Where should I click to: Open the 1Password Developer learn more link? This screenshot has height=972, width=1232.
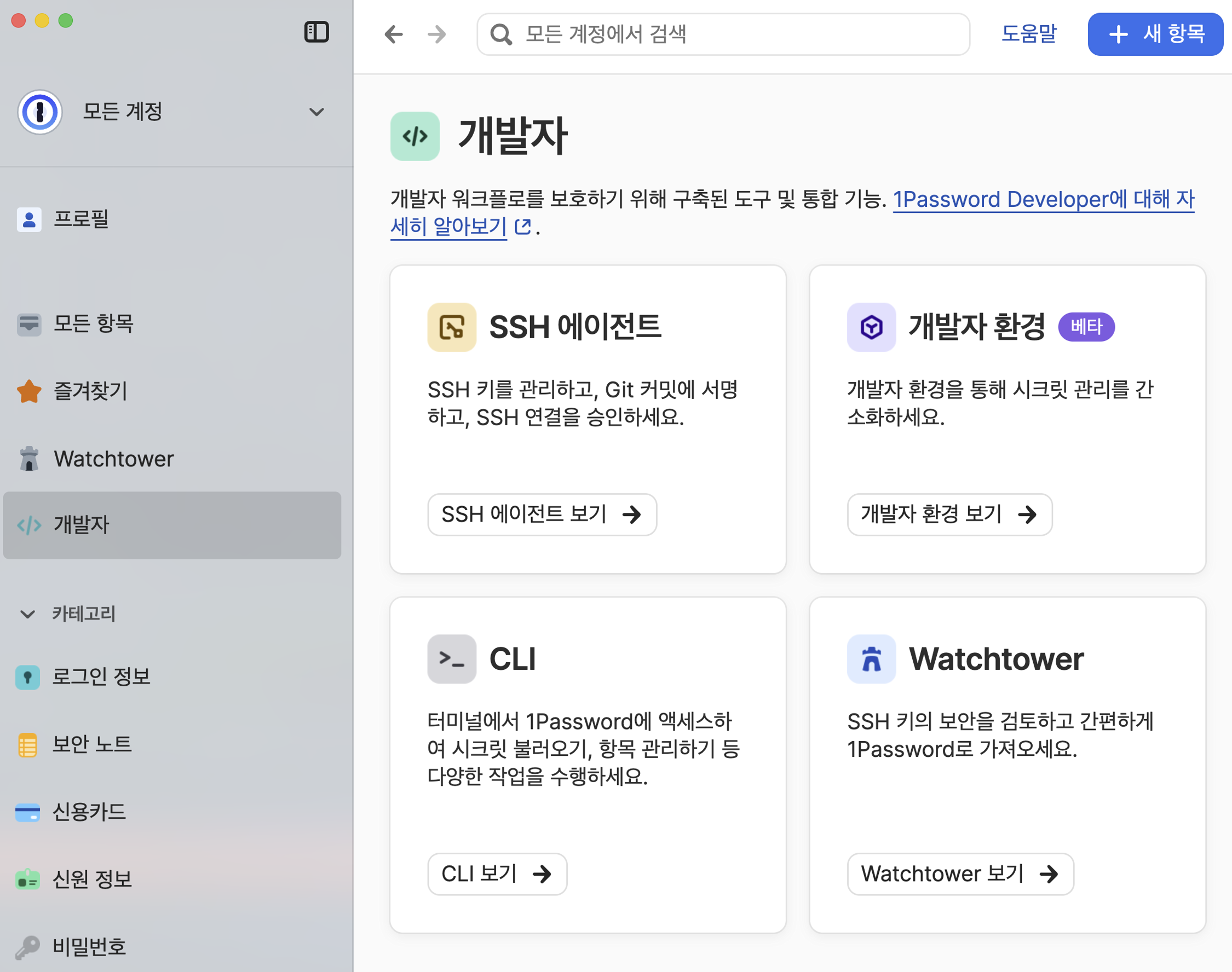pos(1043,200)
